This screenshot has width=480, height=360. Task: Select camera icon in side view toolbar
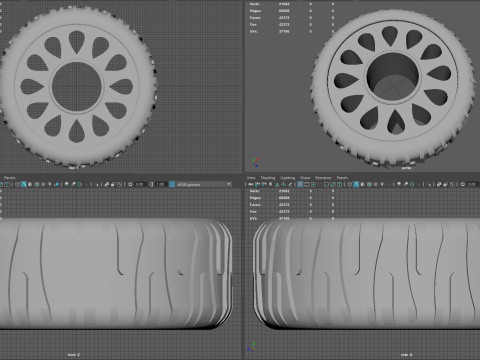[x=251, y=184]
